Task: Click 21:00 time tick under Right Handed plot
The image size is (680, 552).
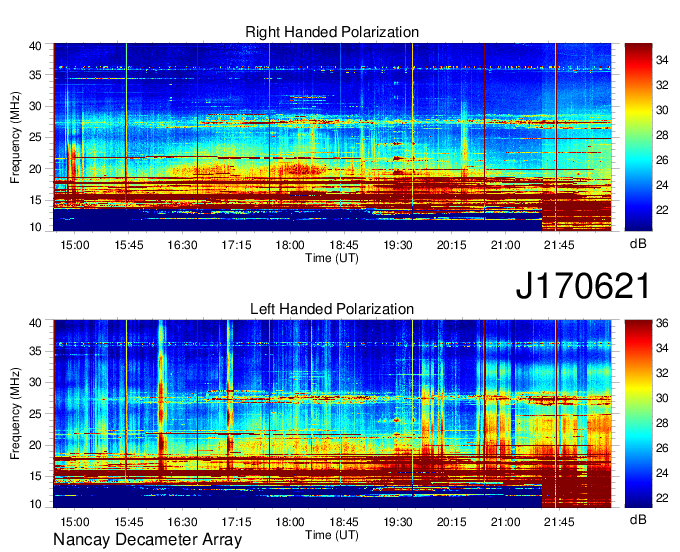Action: coord(505,245)
